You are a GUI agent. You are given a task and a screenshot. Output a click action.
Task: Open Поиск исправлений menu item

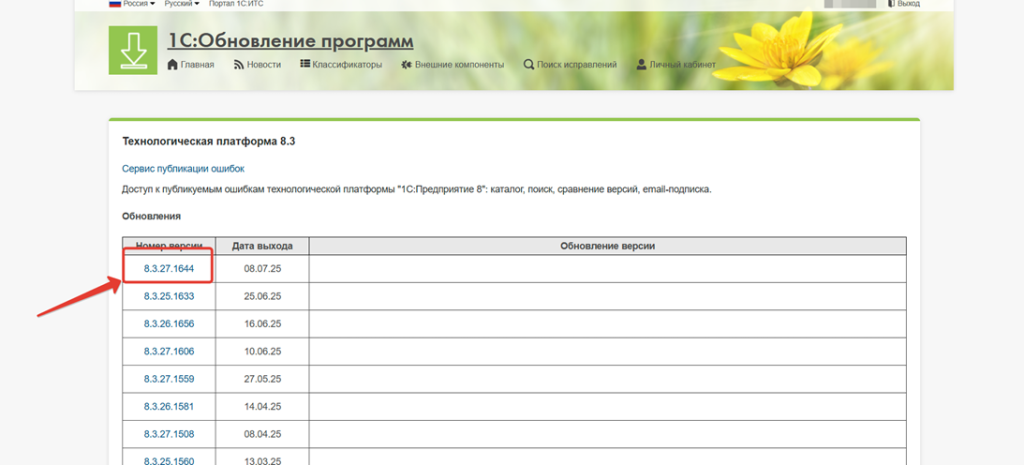[x=570, y=65]
